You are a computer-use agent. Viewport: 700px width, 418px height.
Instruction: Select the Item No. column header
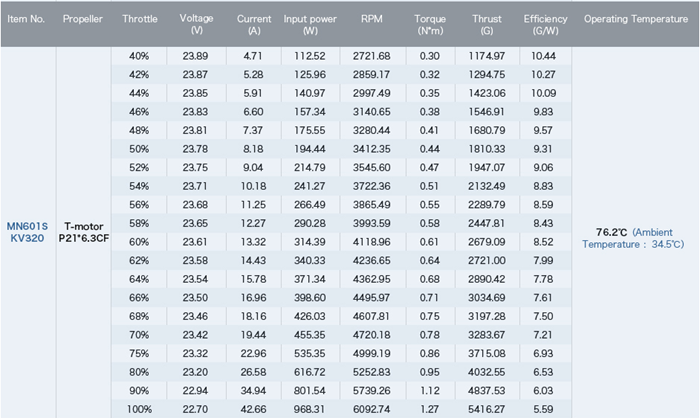pyautogui.click(x=26, y=19)
